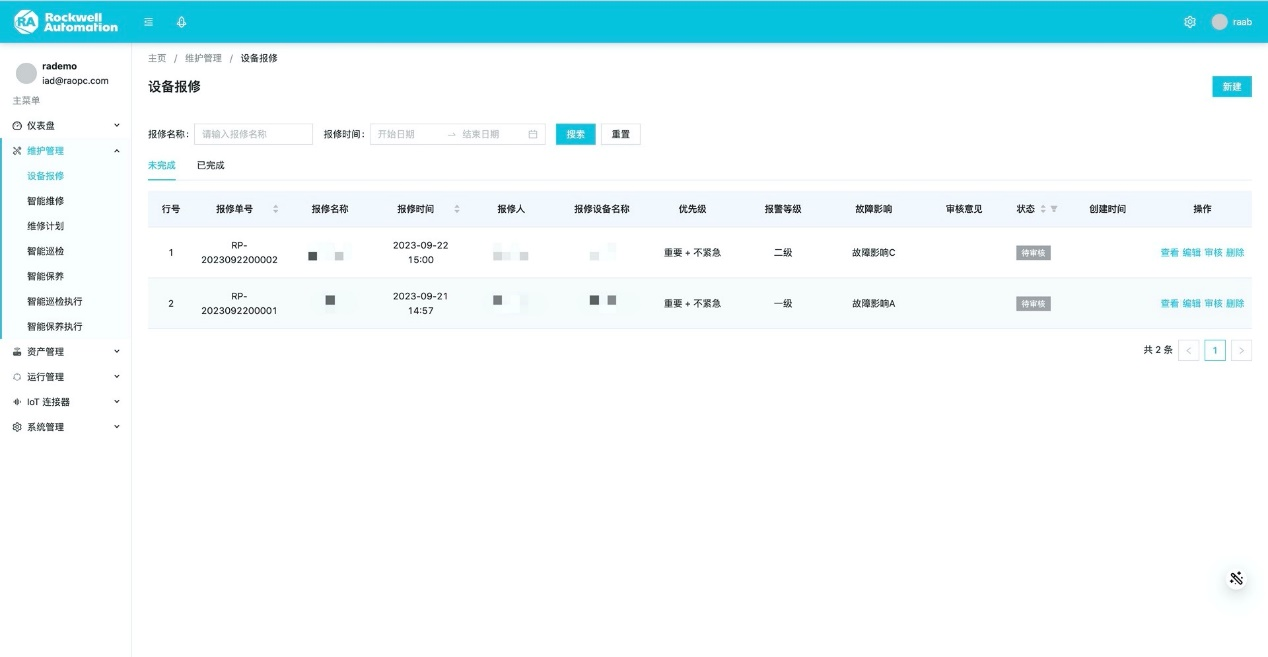The height and width of the screenshot is (657, 1268).
Task: Click 审核 link for row 1
Action: (x=1213, y=253)
